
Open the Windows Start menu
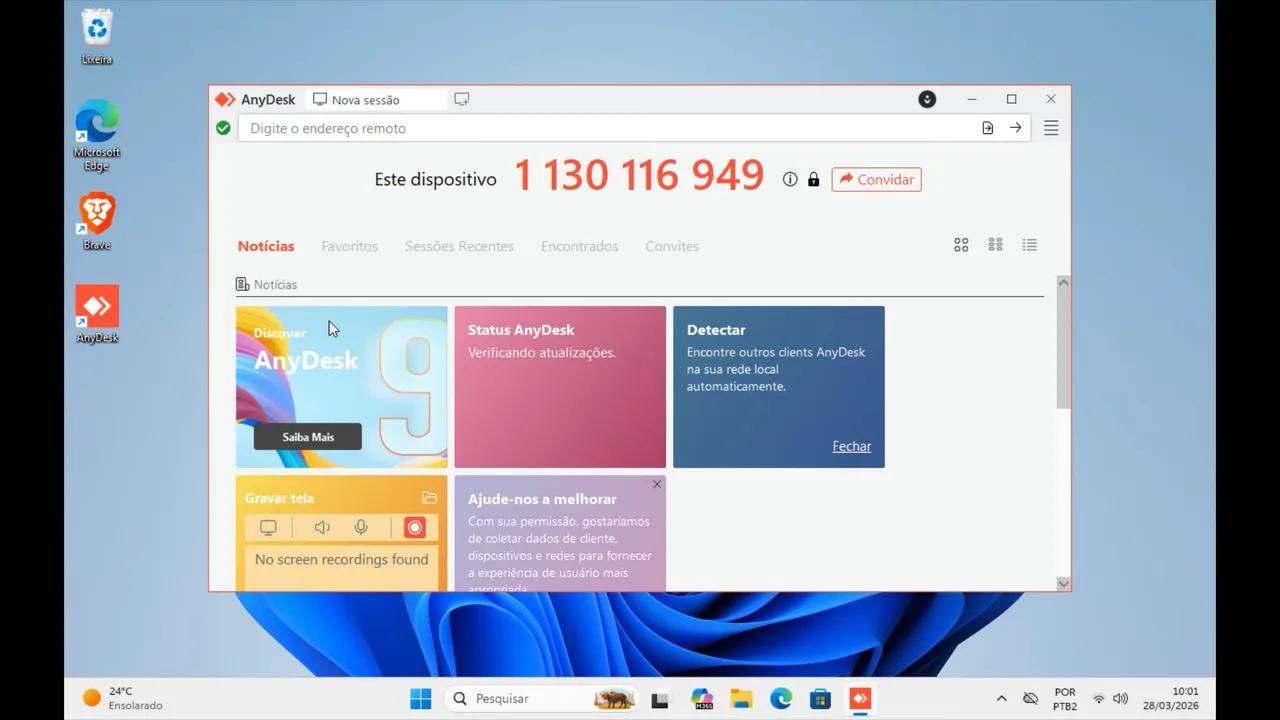pos(421,698)
